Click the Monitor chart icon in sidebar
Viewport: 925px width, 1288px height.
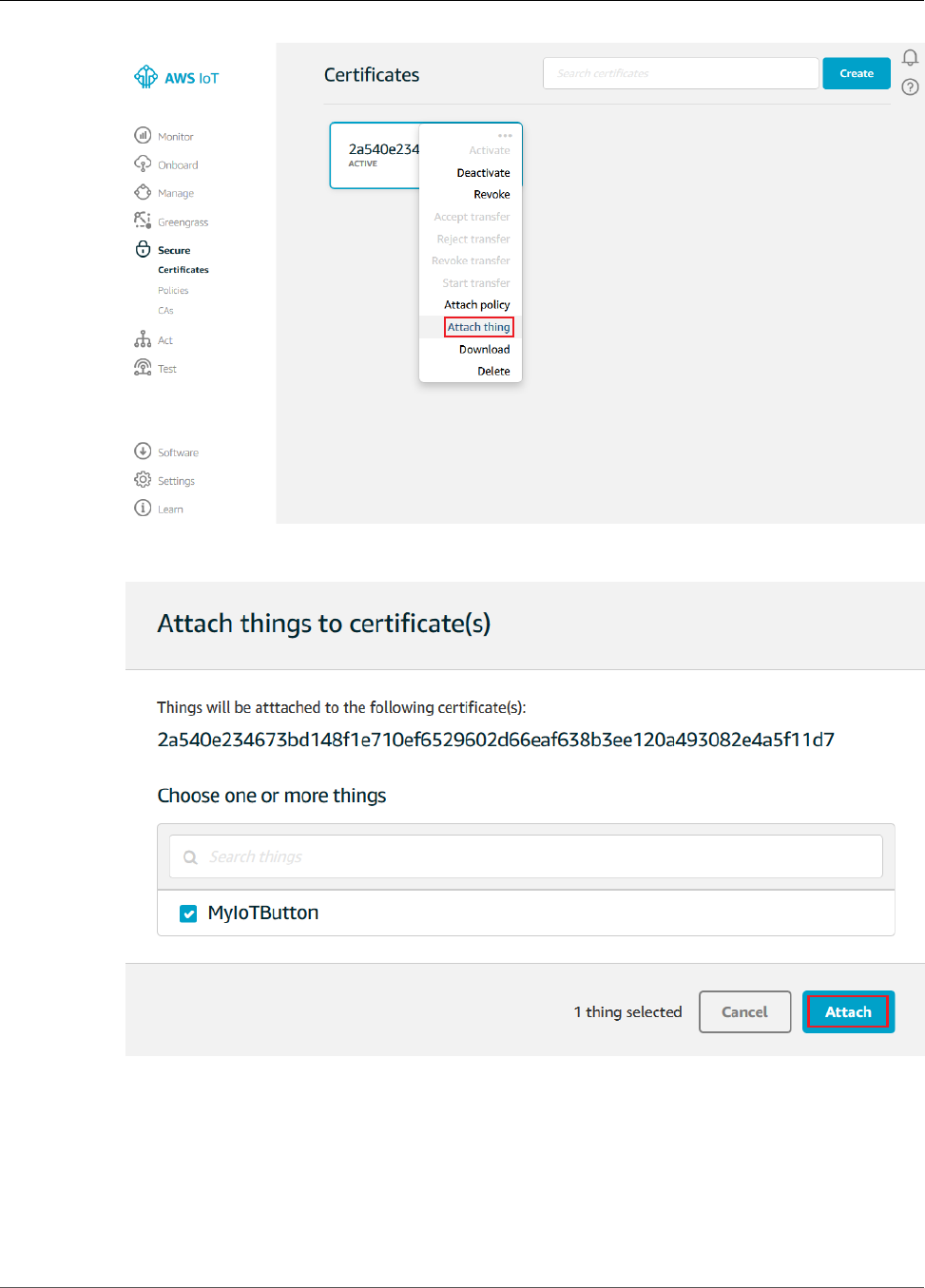tap(143, 136)
